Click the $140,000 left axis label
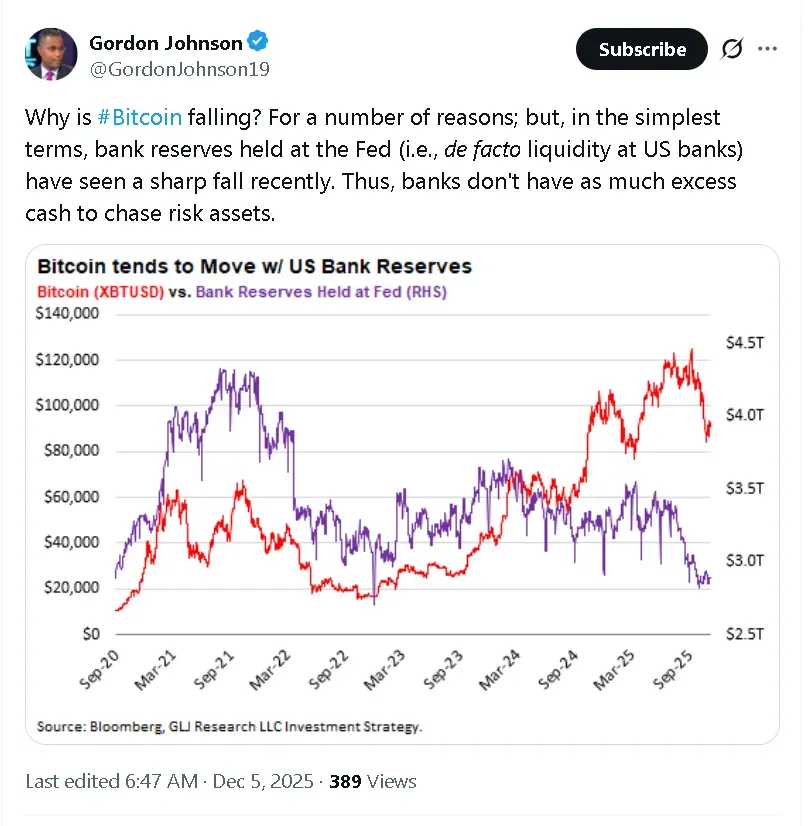 [68, 313]
